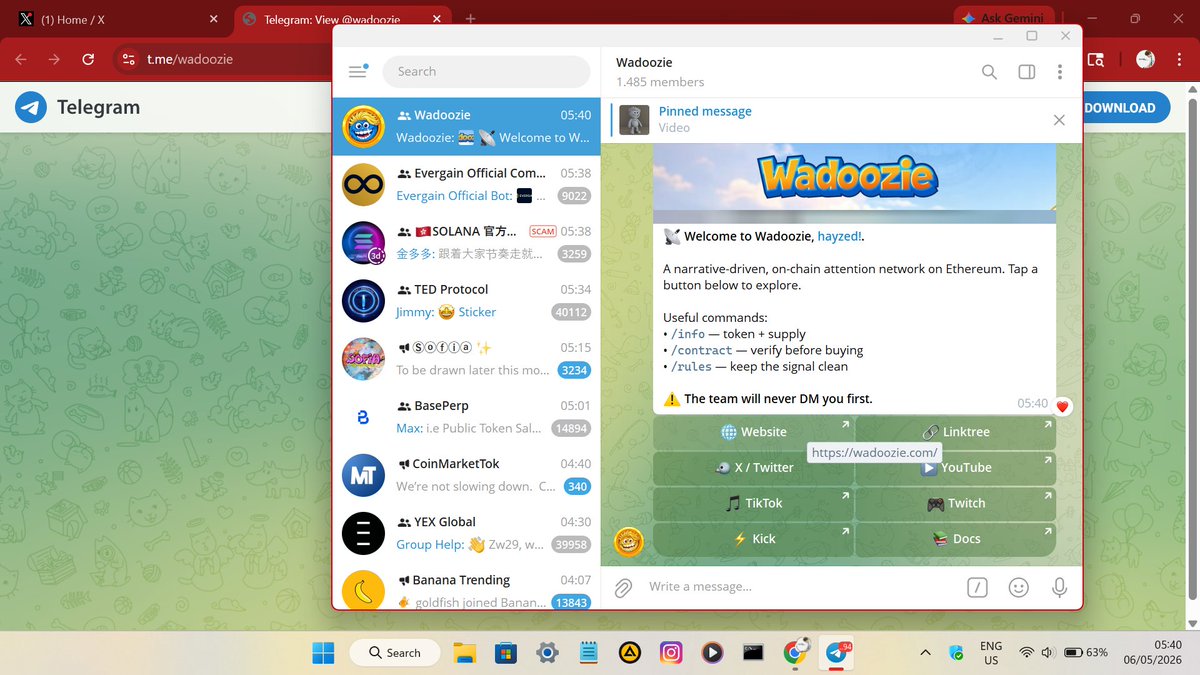Click the Windows taskbar Search box
Screen dimensions: 1200x675
click(x=395, y=653)
